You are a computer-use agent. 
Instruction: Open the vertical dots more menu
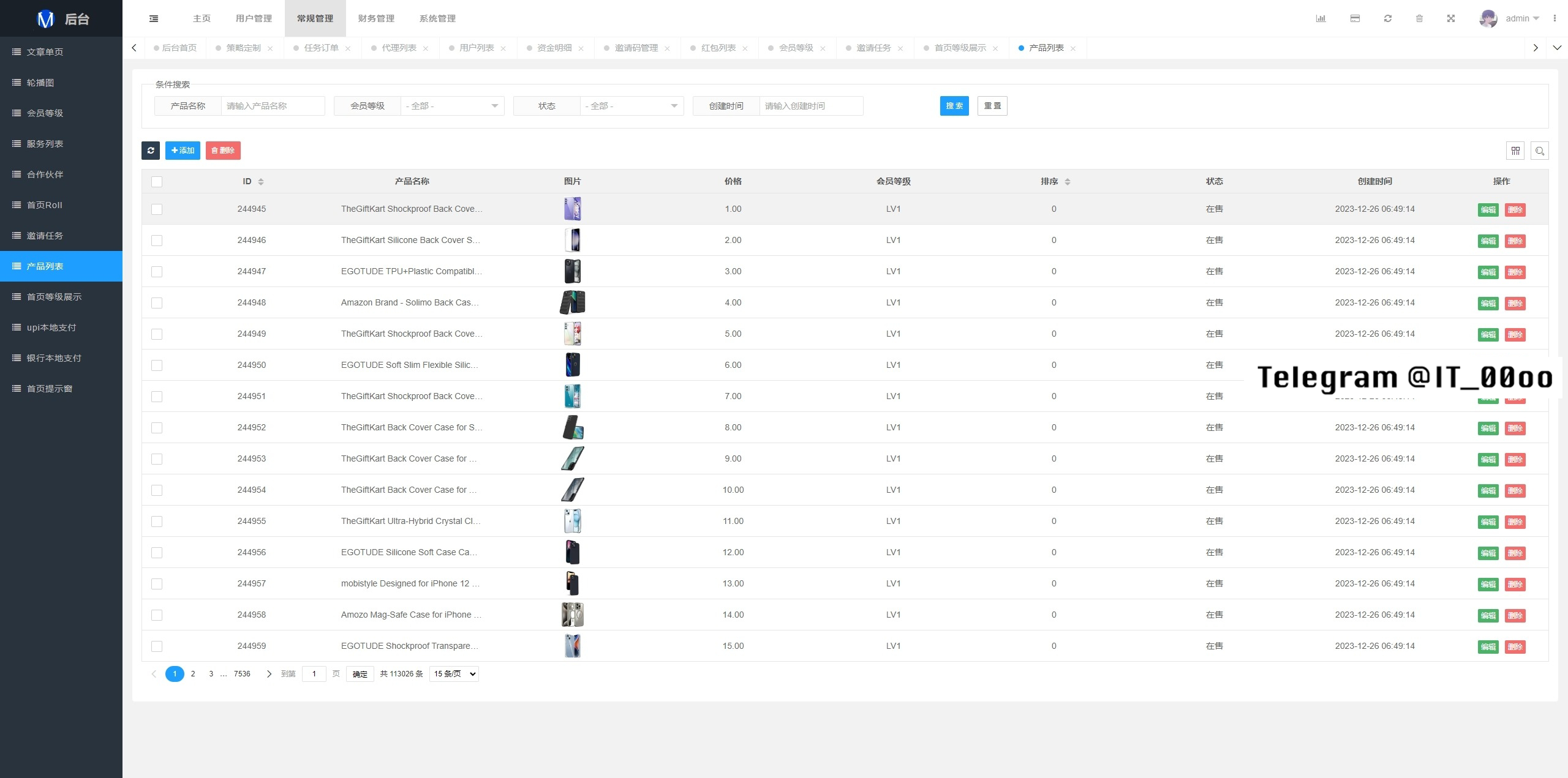tap(1555, 18)
